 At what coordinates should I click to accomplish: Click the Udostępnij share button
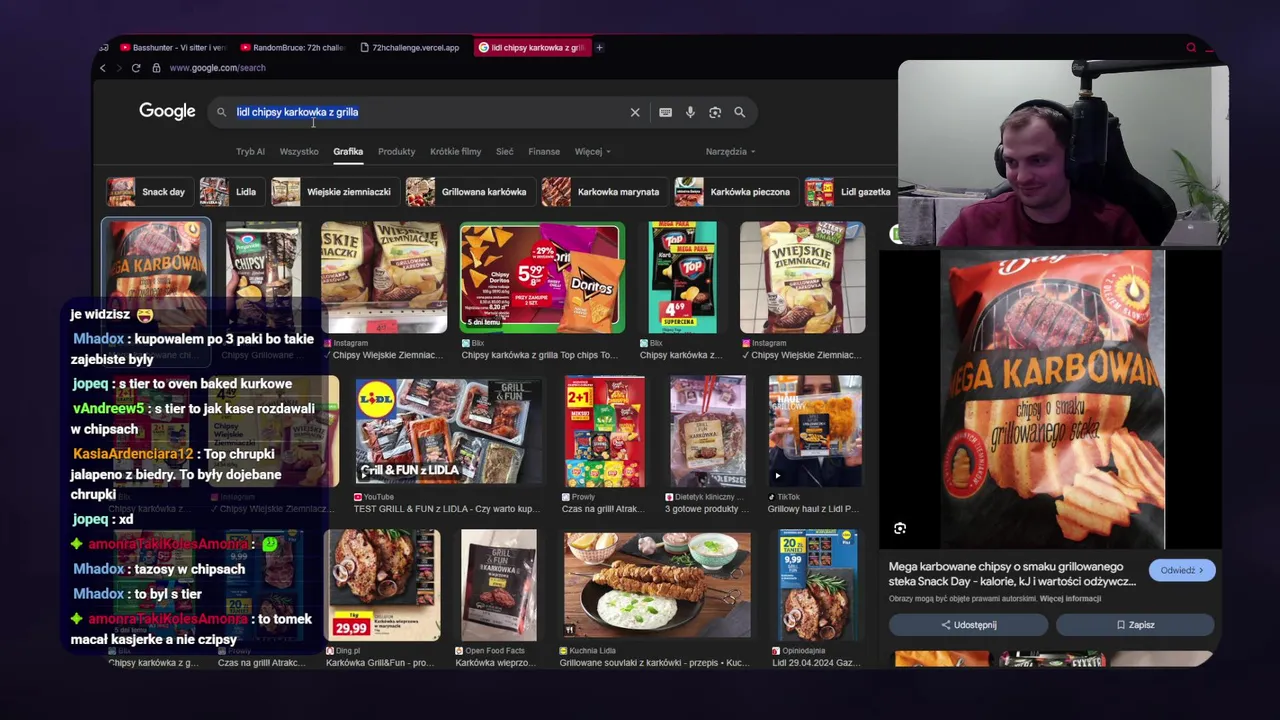click(968, 625)
